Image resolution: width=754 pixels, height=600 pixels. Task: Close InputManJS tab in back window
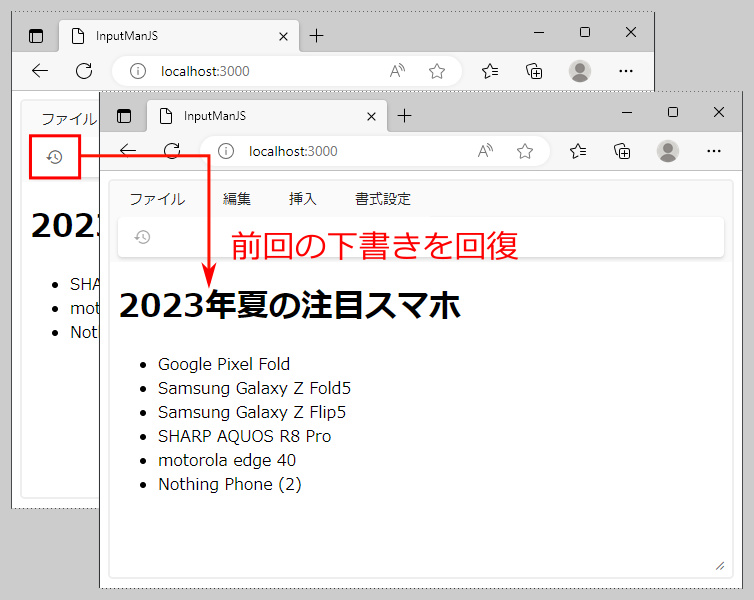(x=283, y=37)
